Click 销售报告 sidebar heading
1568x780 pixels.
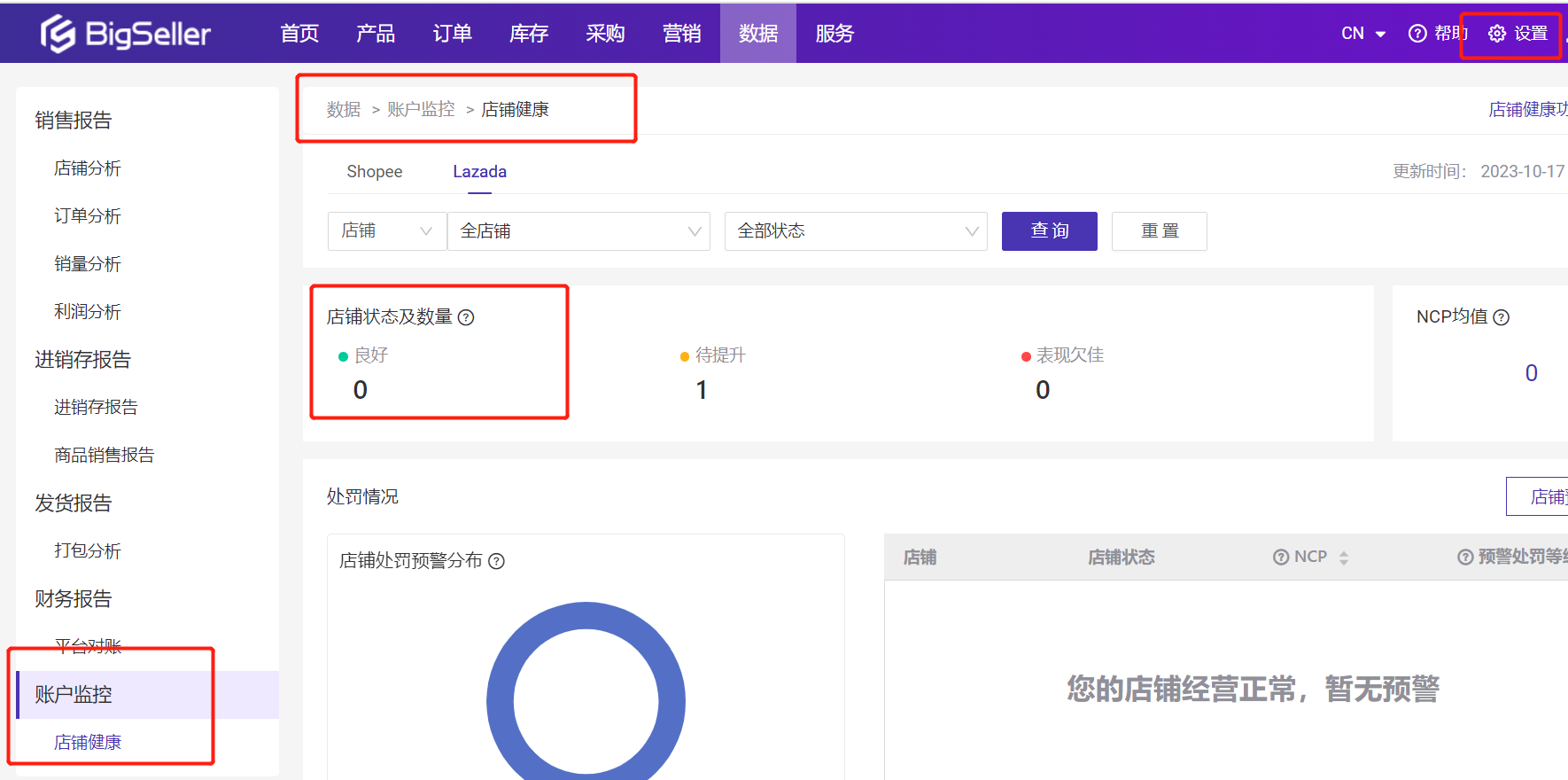coord(74,121)
